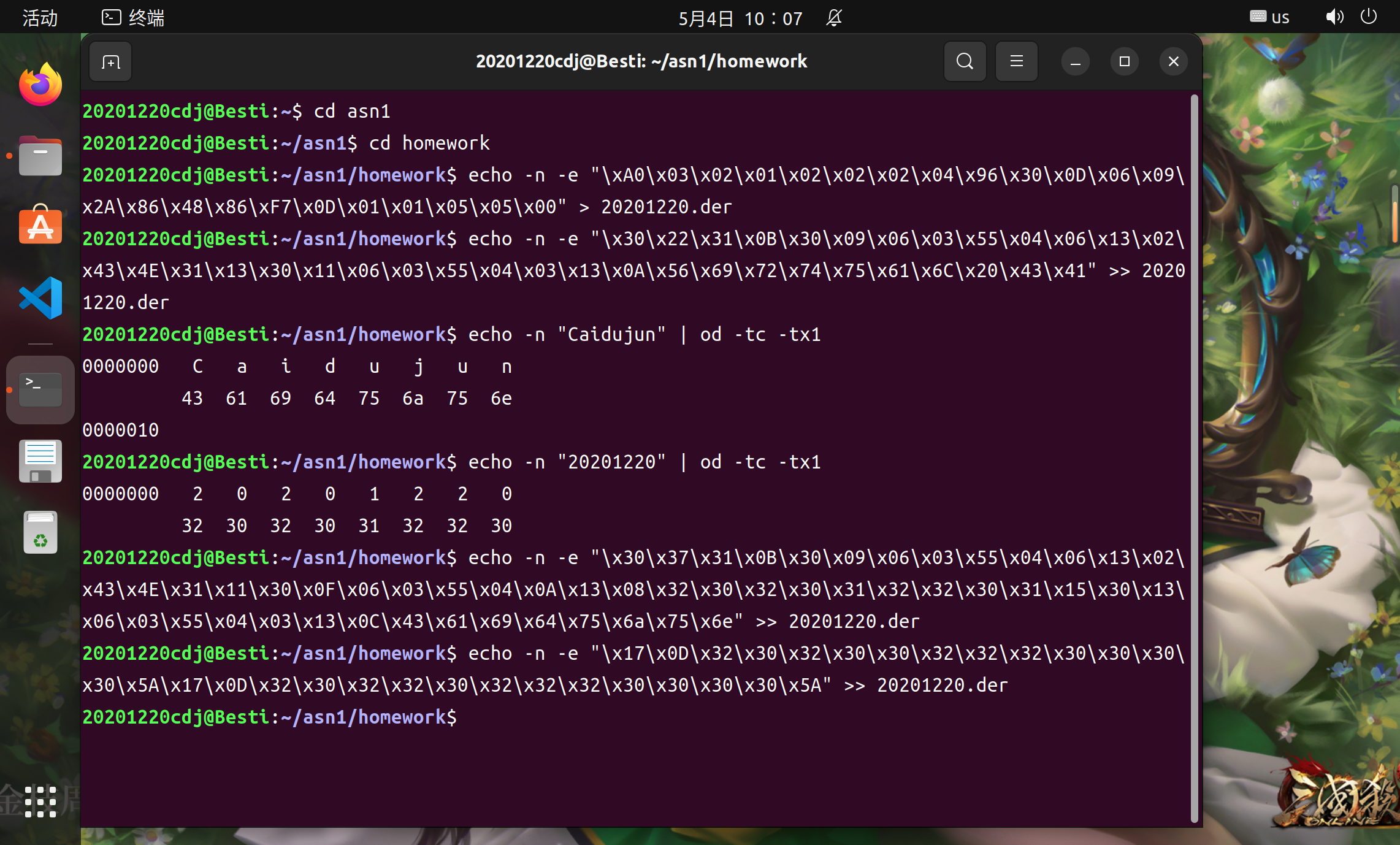
Task: Open the Files manager dock icon
Action: [40, 156]
